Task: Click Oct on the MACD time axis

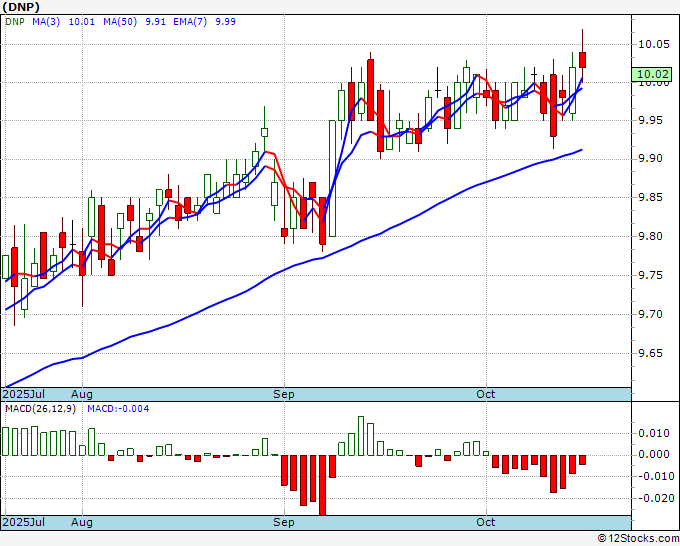Action: click(486, 522)
